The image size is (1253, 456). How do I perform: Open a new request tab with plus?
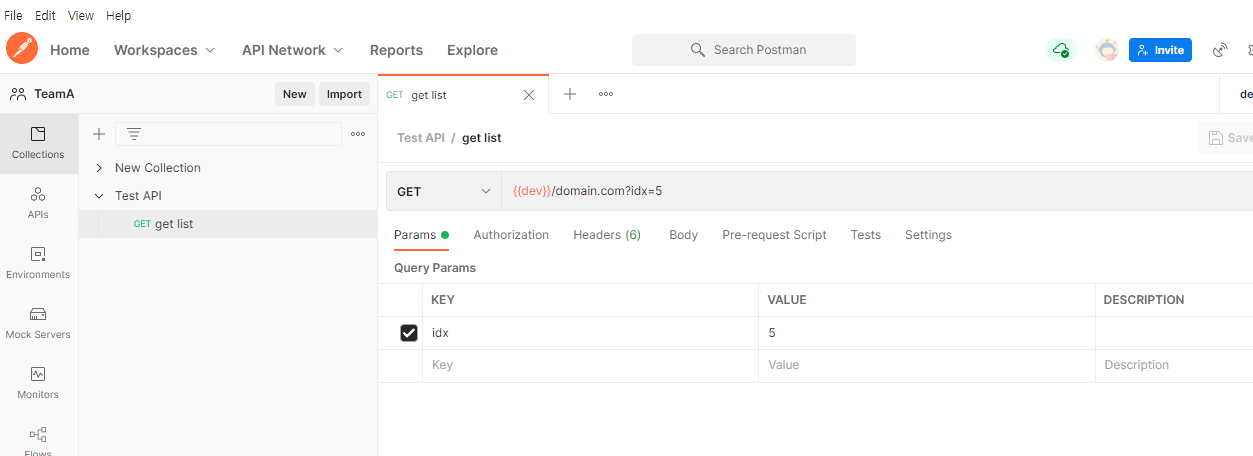570,94
